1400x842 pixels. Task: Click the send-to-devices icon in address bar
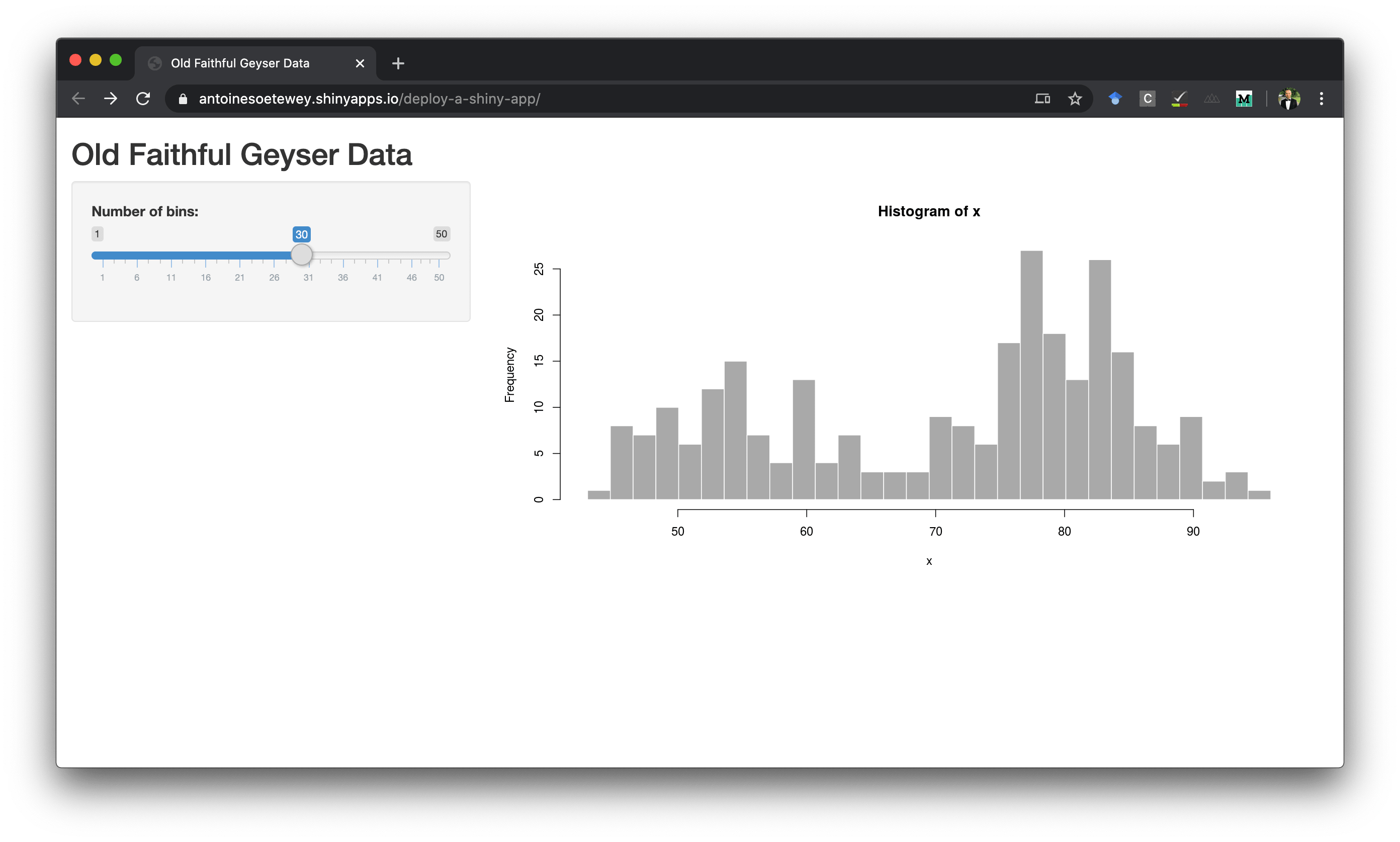1042,99
